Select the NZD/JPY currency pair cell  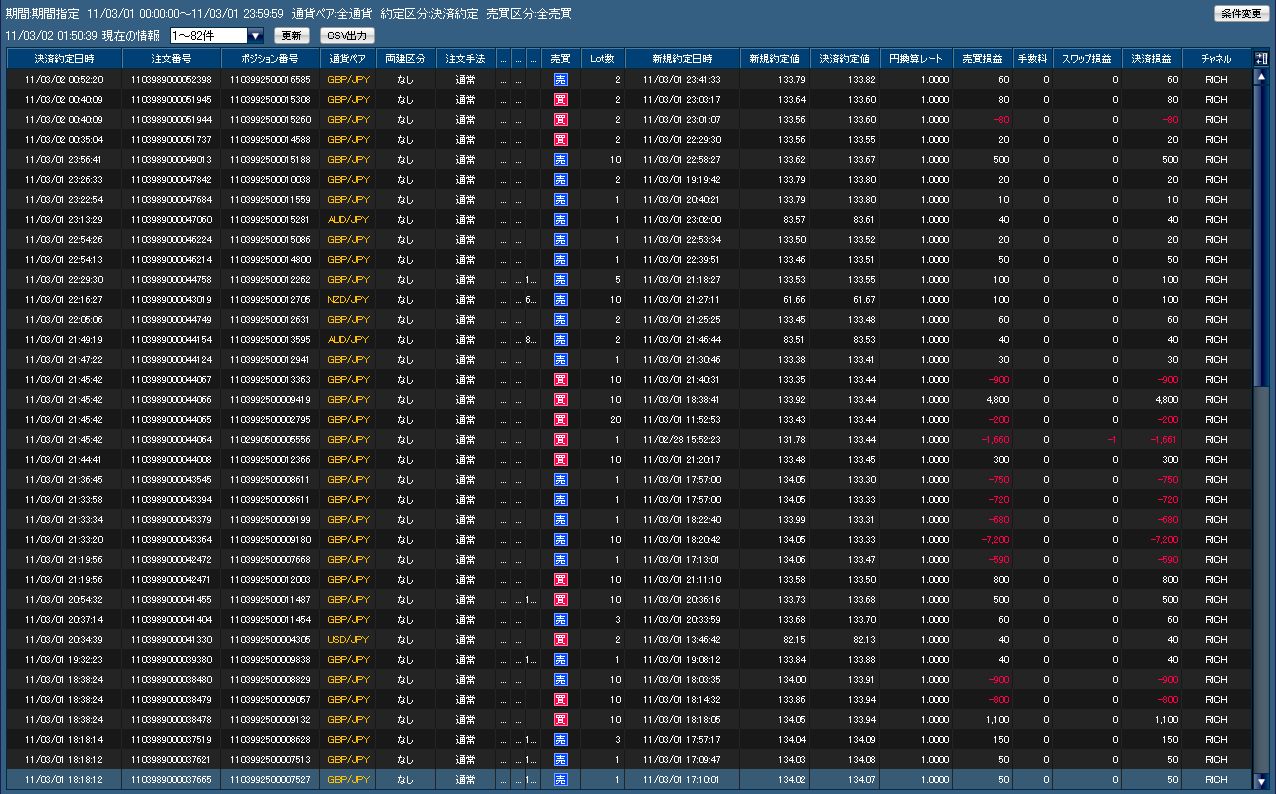point(348,299)
